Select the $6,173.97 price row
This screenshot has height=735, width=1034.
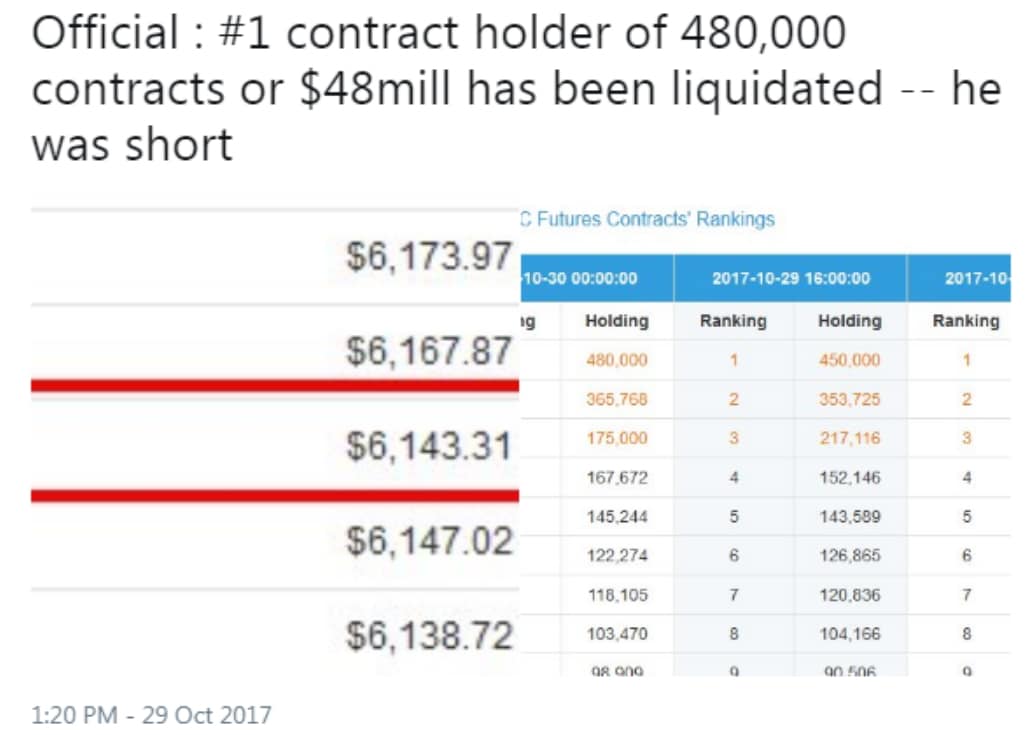[429, 258]
